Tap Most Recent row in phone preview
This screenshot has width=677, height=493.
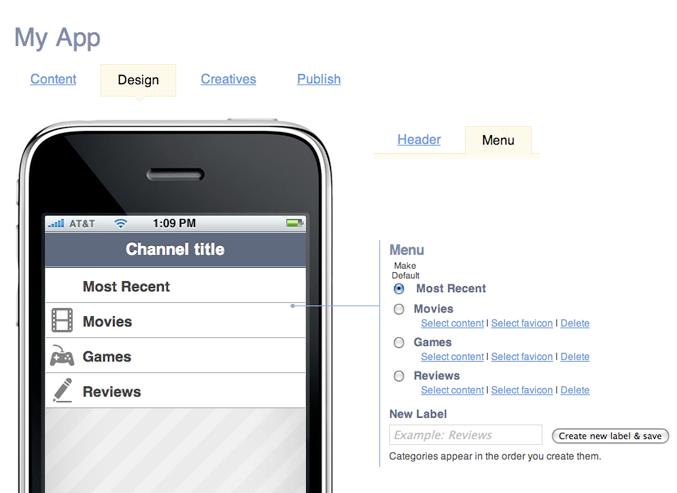tap(175, 286)
